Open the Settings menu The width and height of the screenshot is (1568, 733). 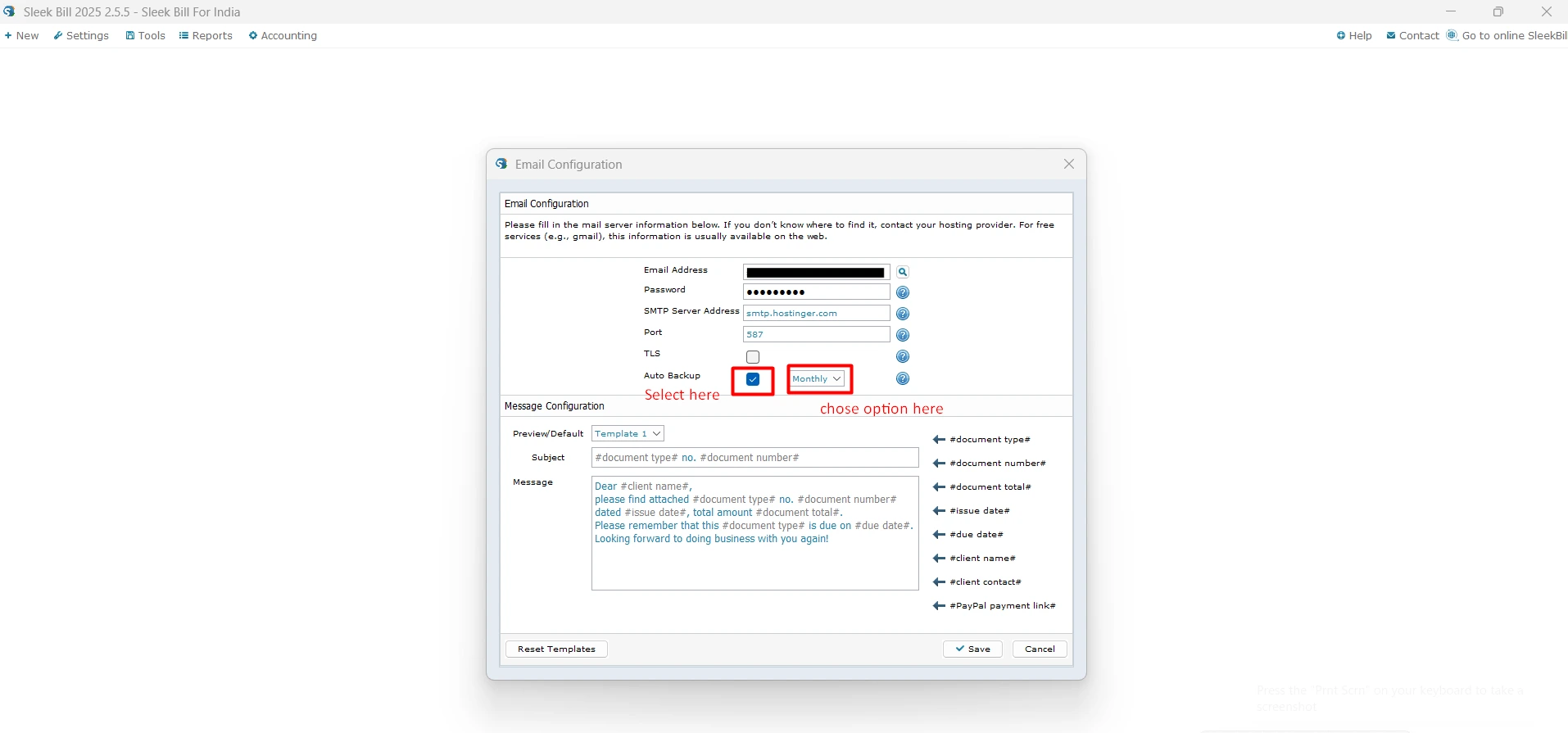coord(81,36)
